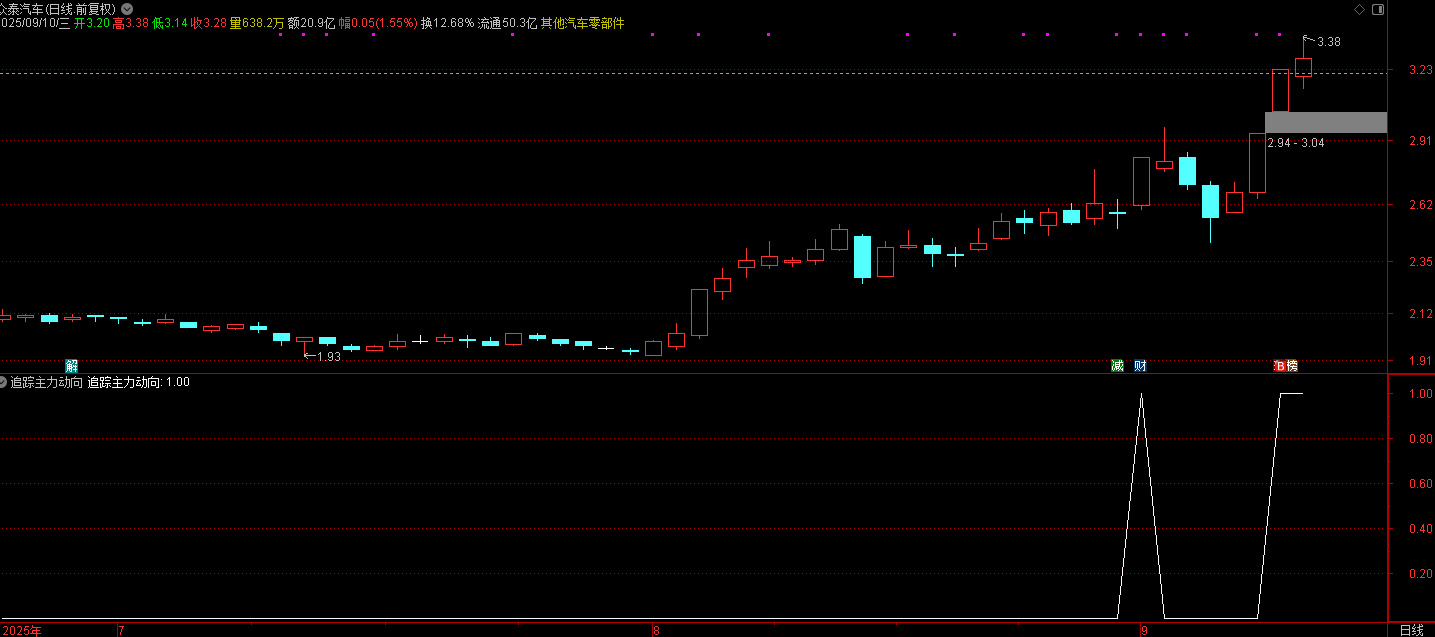Image resolution: width=1435 pixels, height=637 pixels.
Task: Click the teal 解 event marker
Action: (x=71, y=366)
